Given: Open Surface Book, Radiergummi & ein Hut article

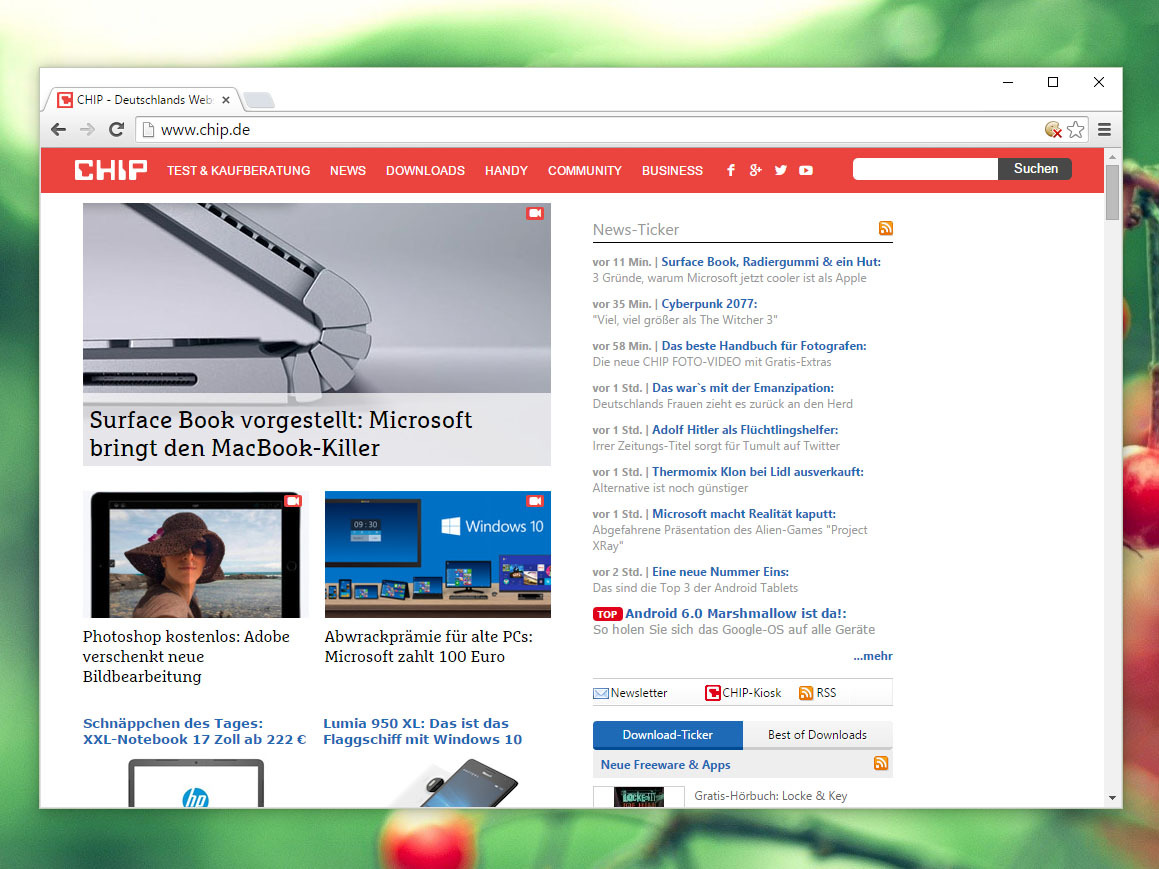Looking at the screenshot, I should tap(771, 262).
